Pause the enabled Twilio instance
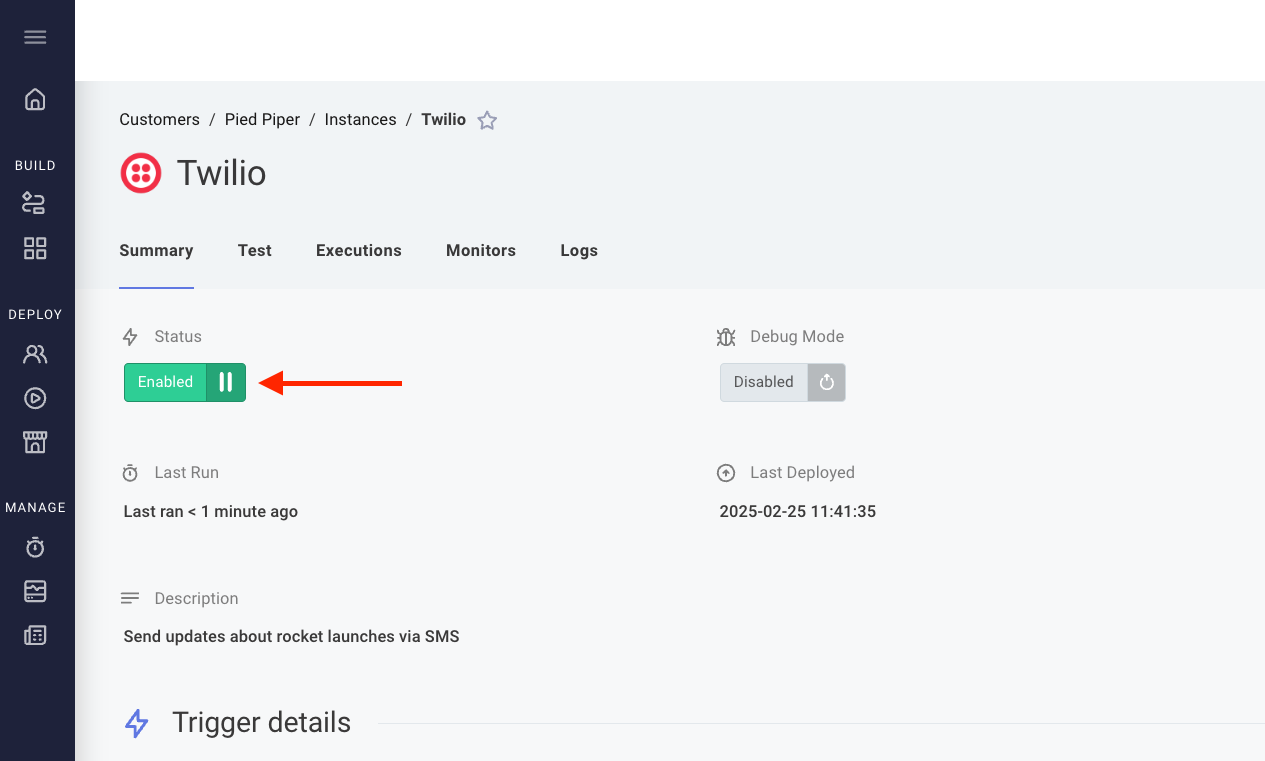This screenshot has width=1265, height=761. click(x=226, y=382)
